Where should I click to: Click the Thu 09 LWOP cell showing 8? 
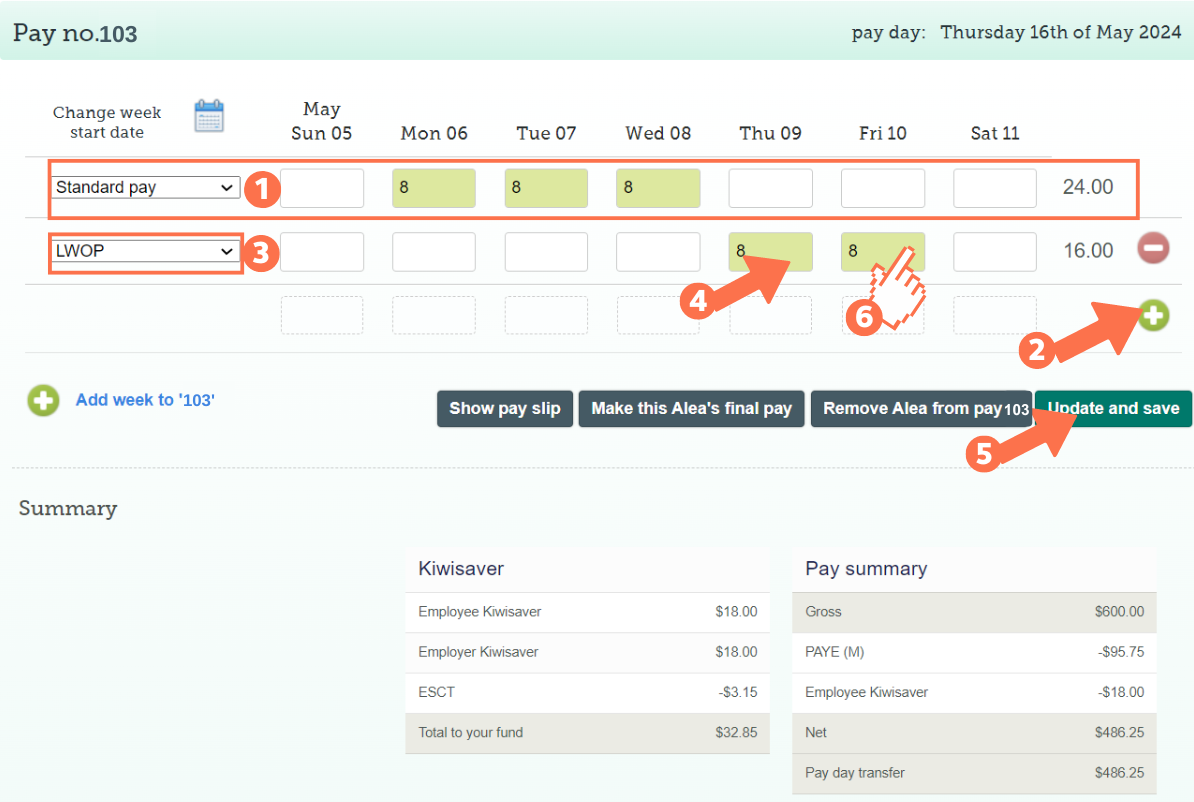tap(770, 252)
